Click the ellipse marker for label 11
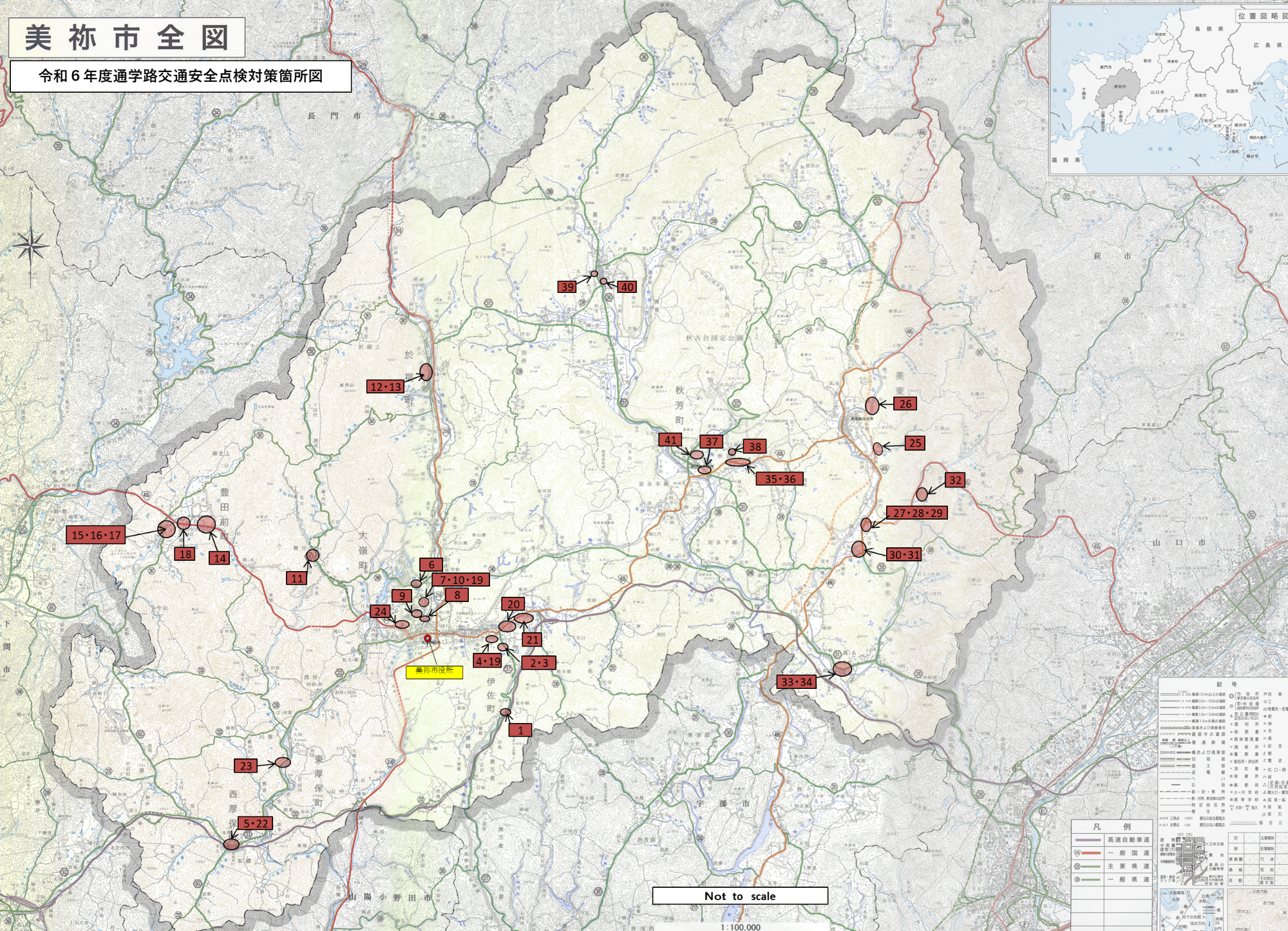The image size is (1288, 931). coord(312,555)
